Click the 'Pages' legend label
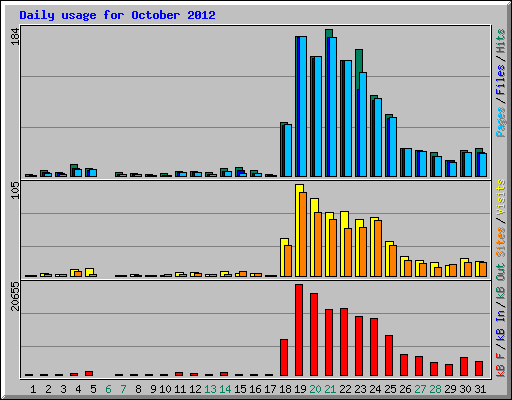512x400 pixels. click(500, 122)
